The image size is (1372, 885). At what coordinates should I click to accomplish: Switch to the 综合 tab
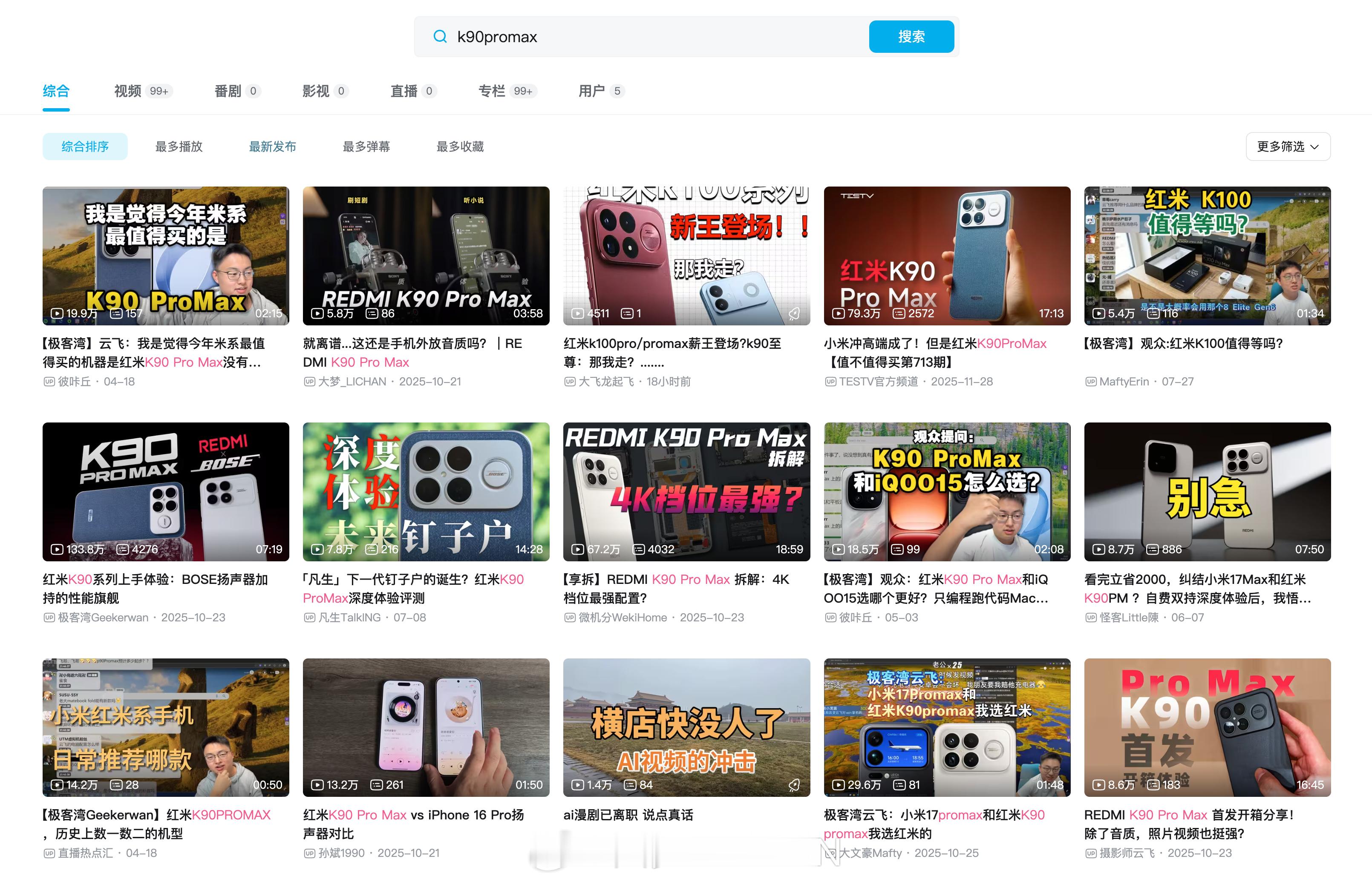56,91
